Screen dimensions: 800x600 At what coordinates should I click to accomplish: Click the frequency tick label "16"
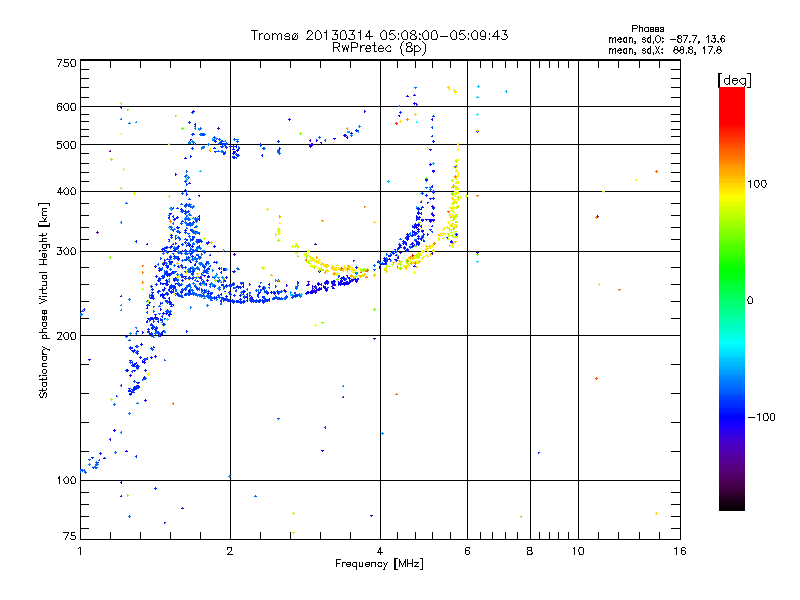(x=680, y=551)
